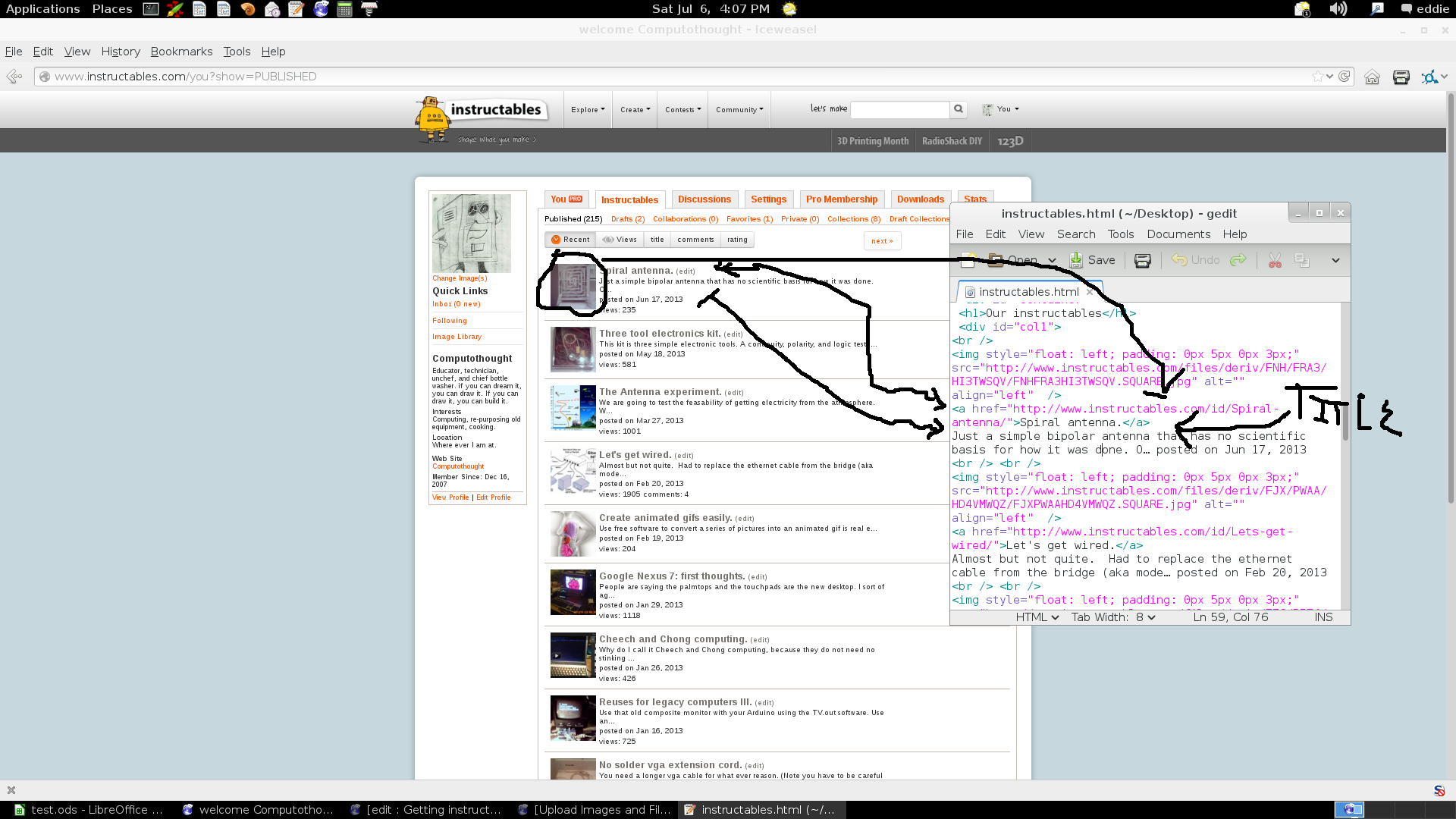The height and width of the screenshot is (819, 1456).
Task: Click the 3D Printing Month banner link
Action: coord(873,141)
